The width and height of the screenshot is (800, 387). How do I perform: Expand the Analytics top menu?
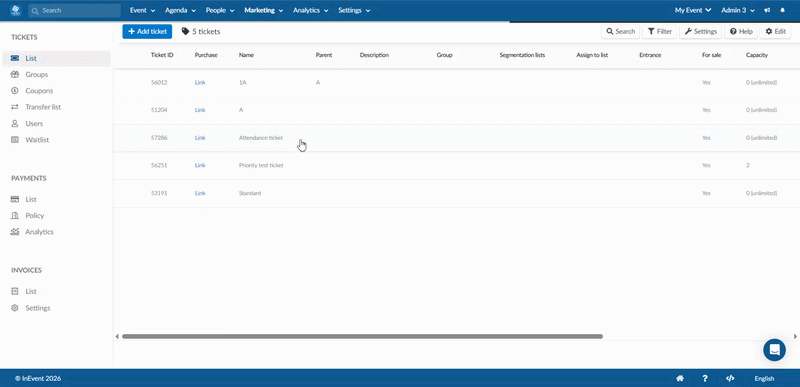point(310,10)
